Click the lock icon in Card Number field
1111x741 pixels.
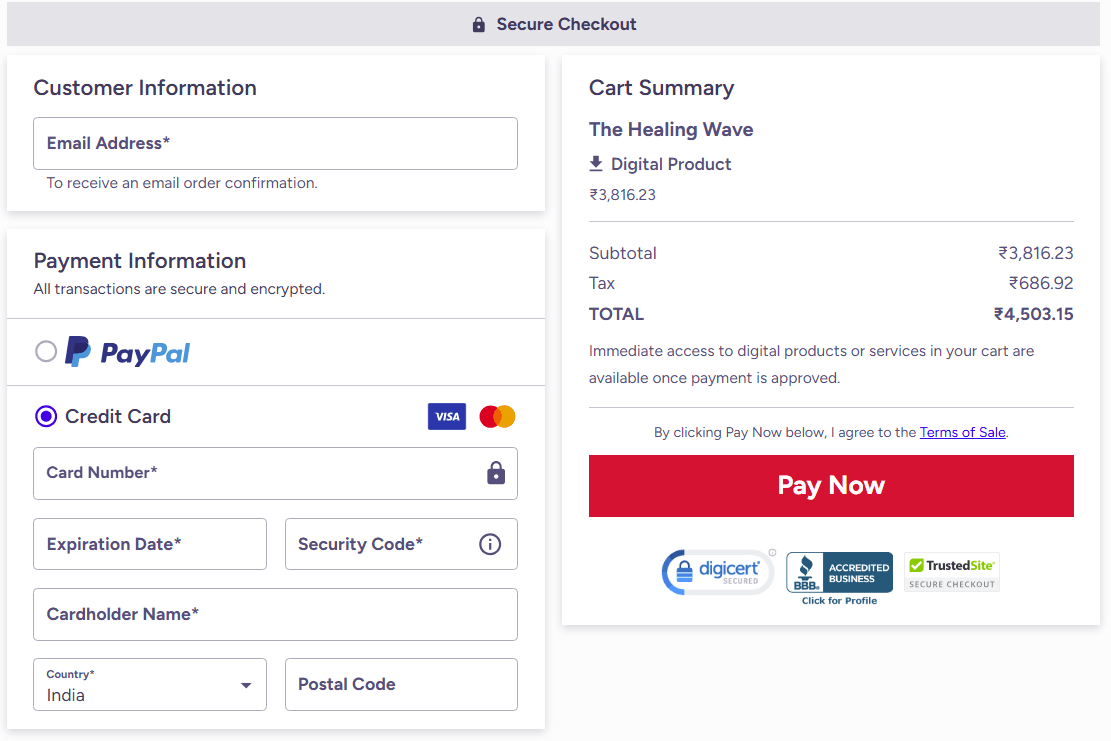pyautogui.click(x=496, y=473)
